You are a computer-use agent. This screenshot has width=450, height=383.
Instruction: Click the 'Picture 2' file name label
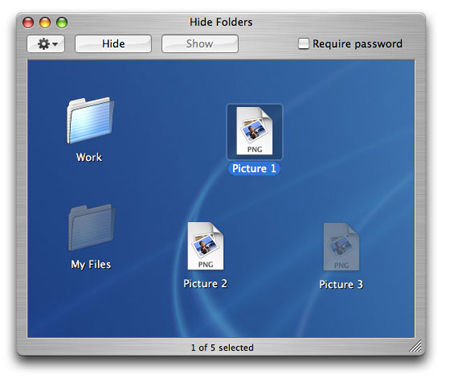pyautogui.click(x=205, y=284)
